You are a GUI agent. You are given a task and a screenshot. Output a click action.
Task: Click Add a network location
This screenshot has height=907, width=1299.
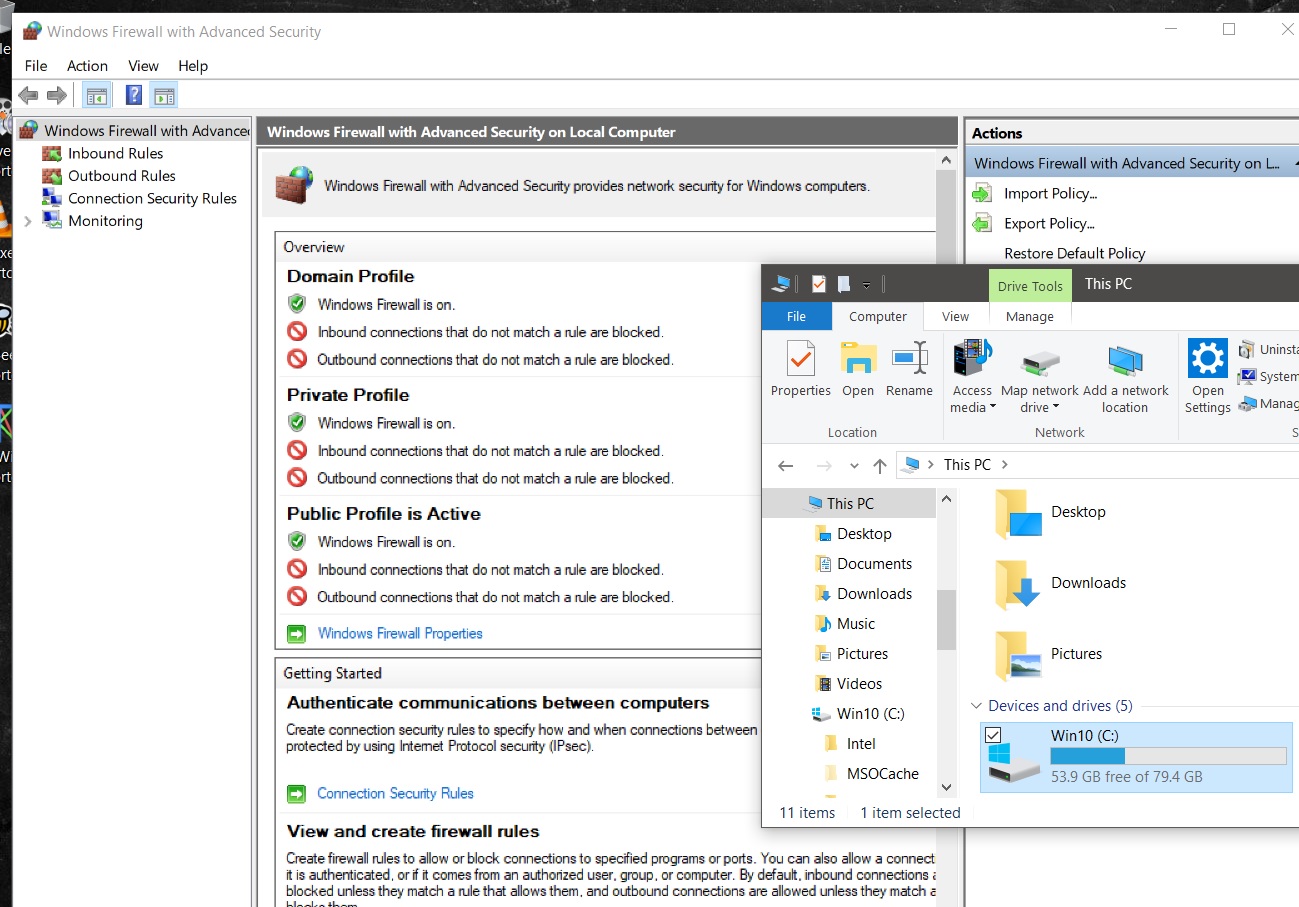(x=1125, y=376)
